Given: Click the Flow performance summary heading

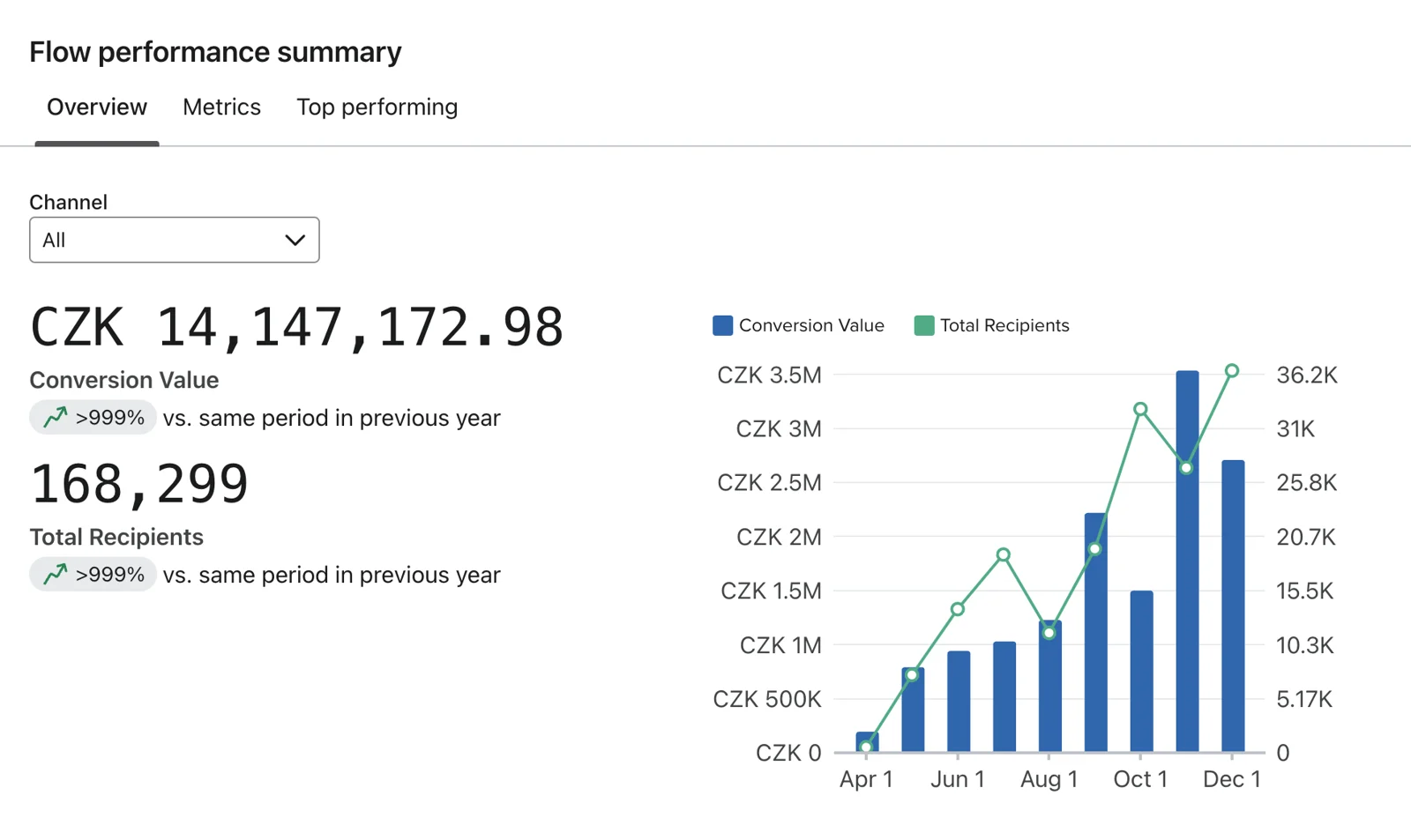Looking at the screenshot, I should click(215, 52).
